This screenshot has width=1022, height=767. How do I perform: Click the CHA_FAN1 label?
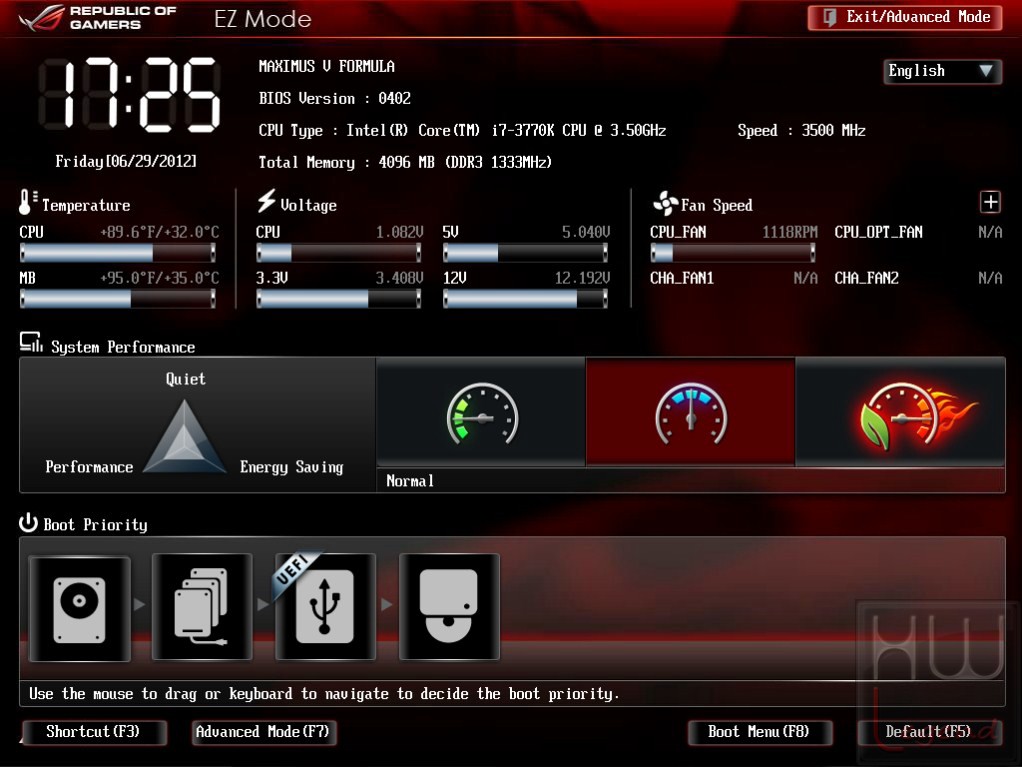click(x=682, y=278)
